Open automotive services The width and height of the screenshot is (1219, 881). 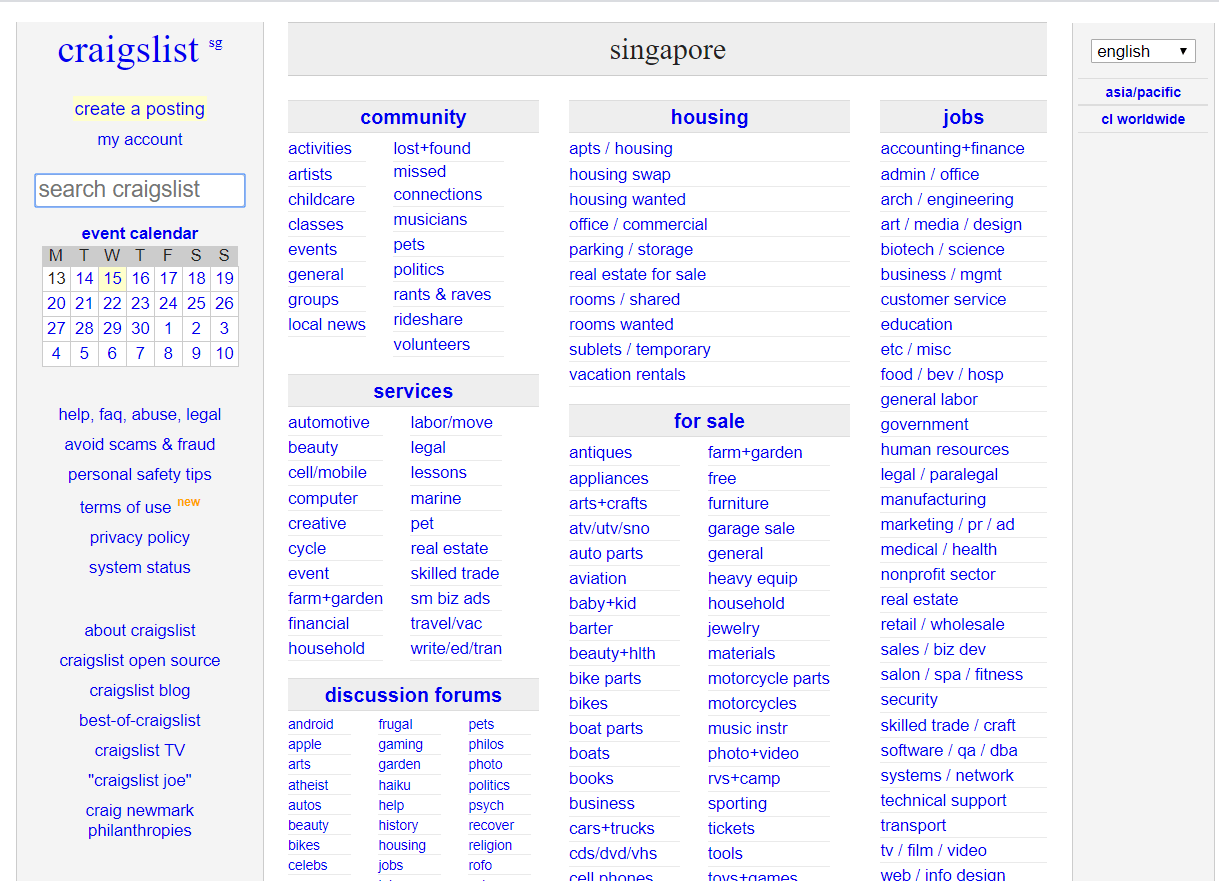[x=329, y=422]
